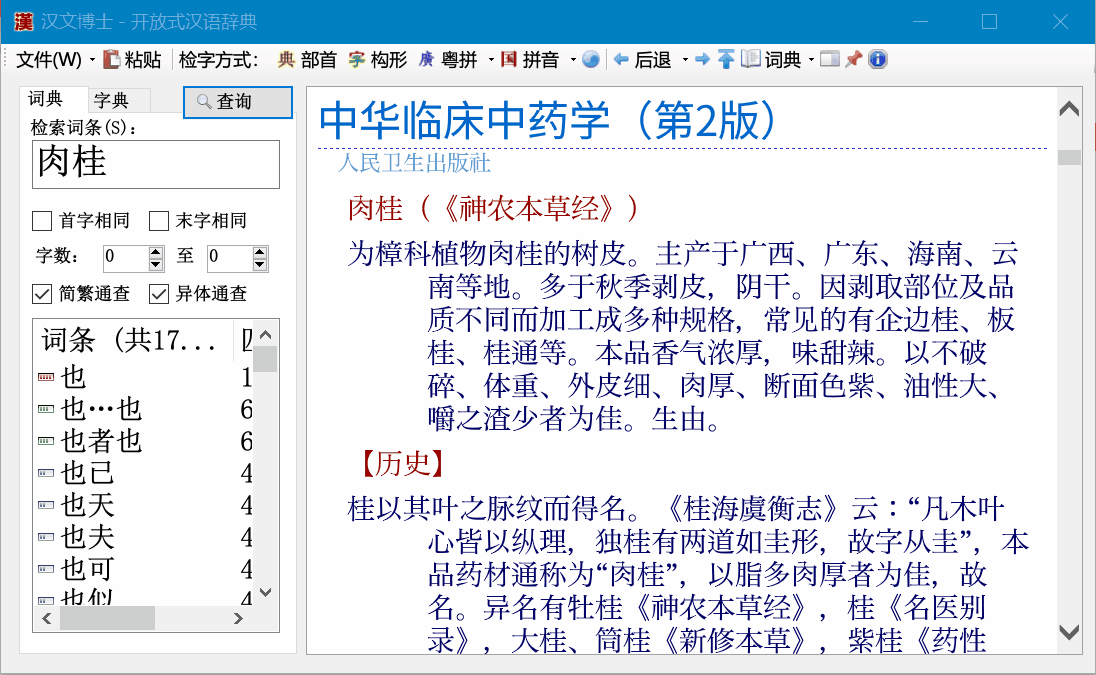The width and height of the screenshot is (1096, 675).
Task: Minimize the 汉文博士 window
Action: point(921,22)
